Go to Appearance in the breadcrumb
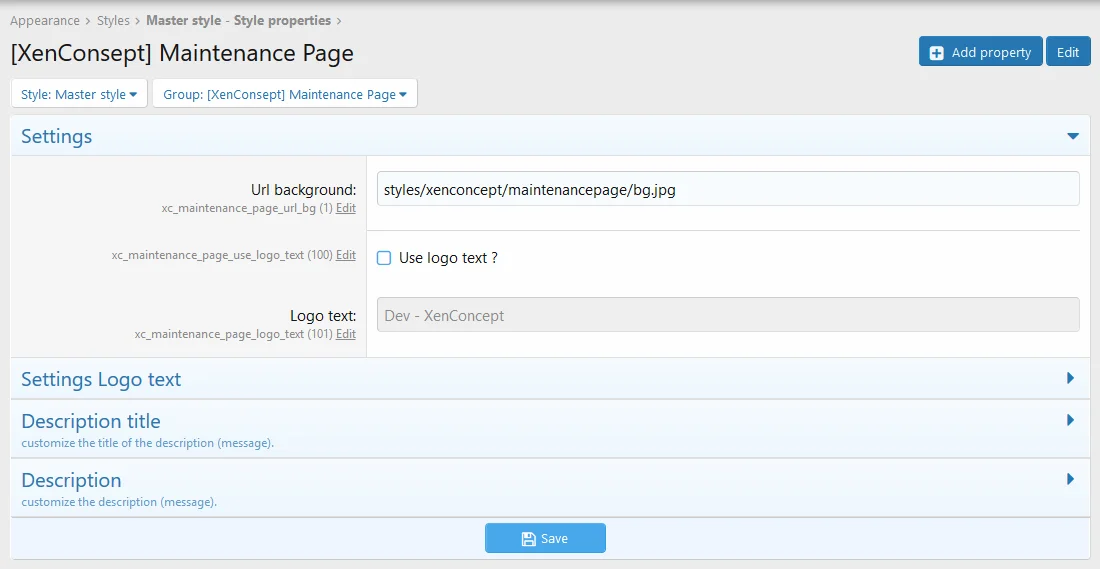This screenshot has height=569, width=1100. pos(45,20)
